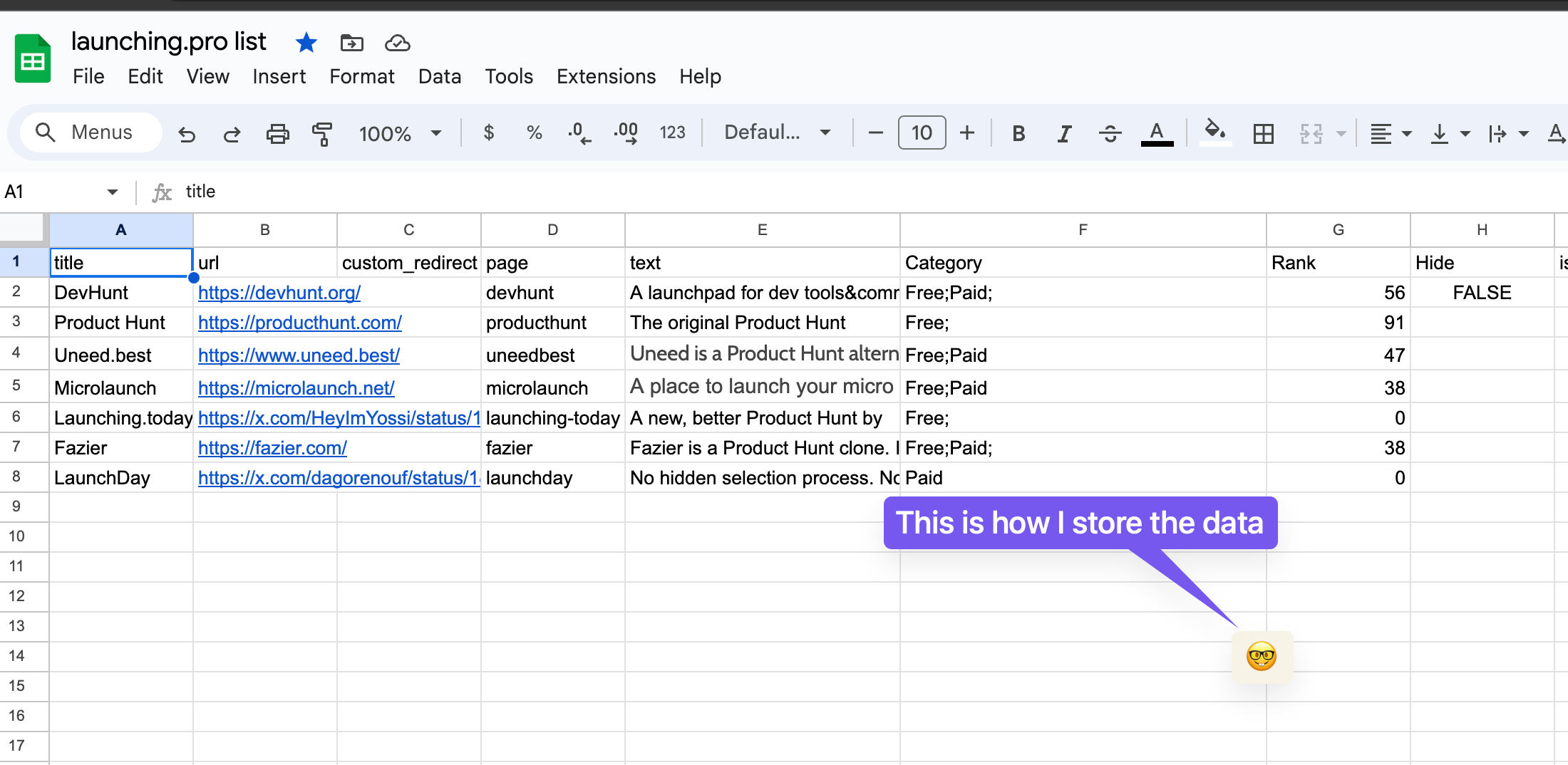Click the merge cells icon
This screenshot has width=1568, height=765.
1311,133
